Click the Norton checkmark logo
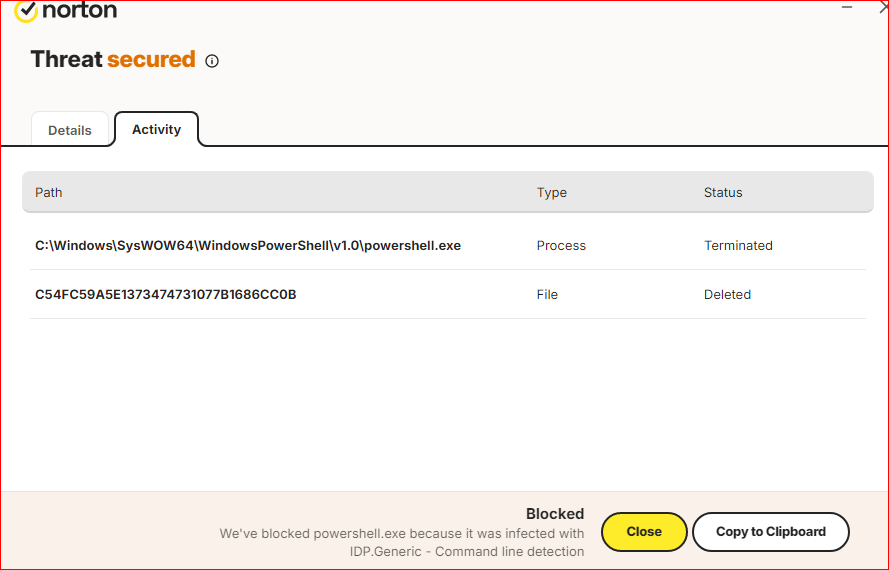Image resolution: width=889 pixels, height=570 pixels. (26, 10)
